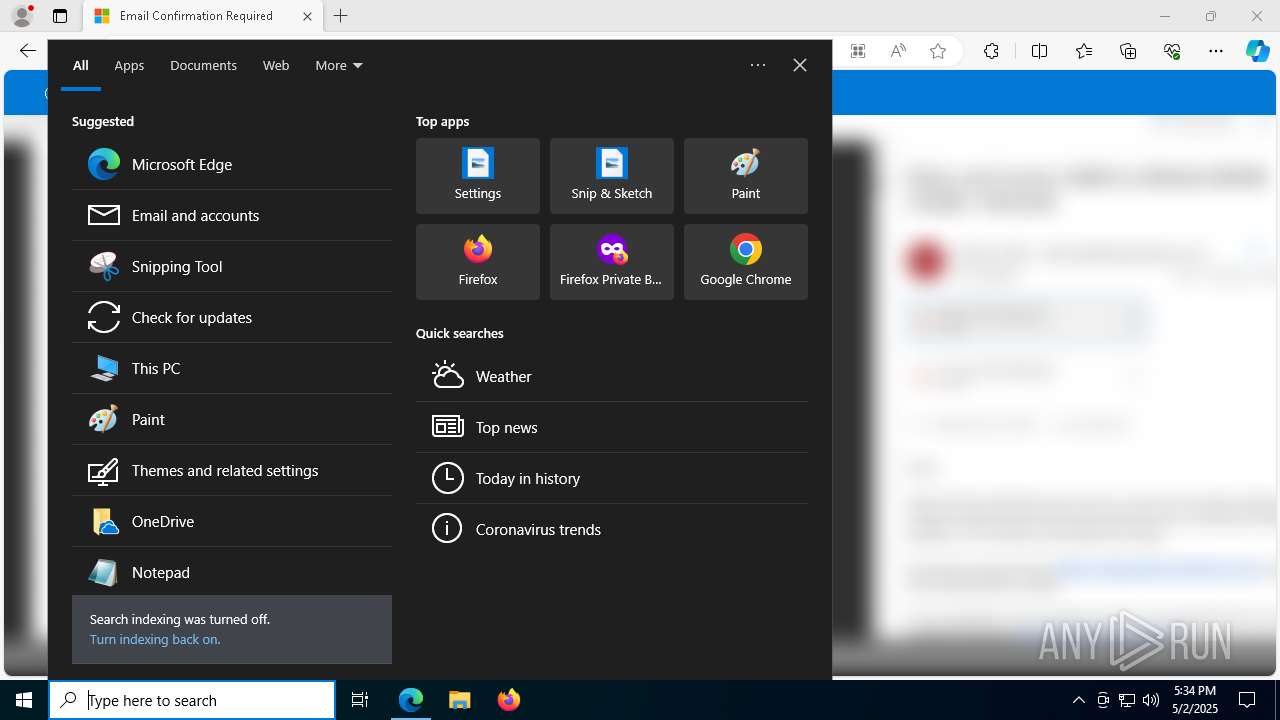Open the taskbar clock and date
Viewport: 1280px width, 720px height.
(x=1195, y=699)
